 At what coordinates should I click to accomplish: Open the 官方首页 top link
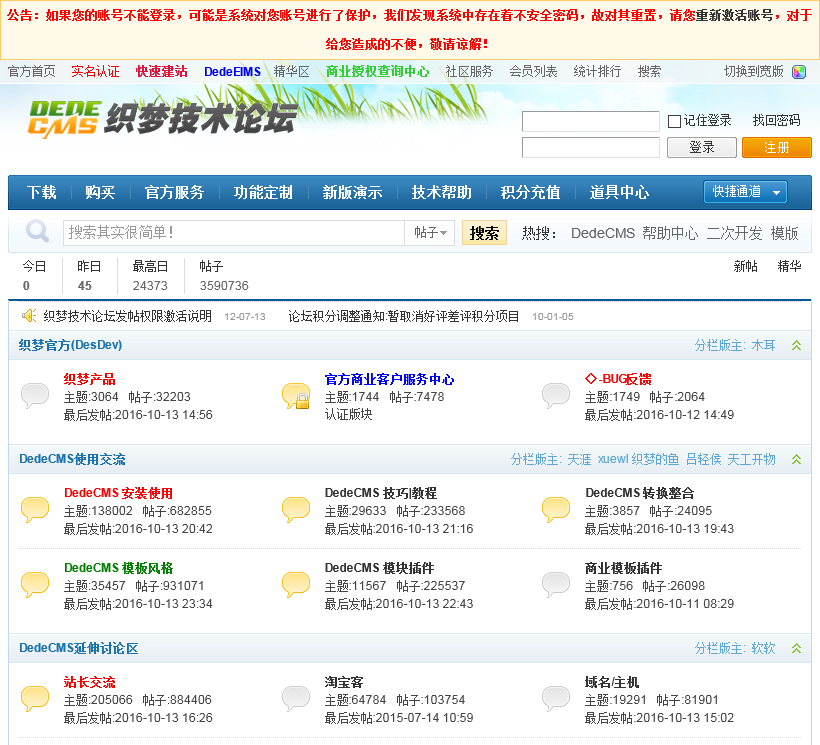[x=31, y=72]
